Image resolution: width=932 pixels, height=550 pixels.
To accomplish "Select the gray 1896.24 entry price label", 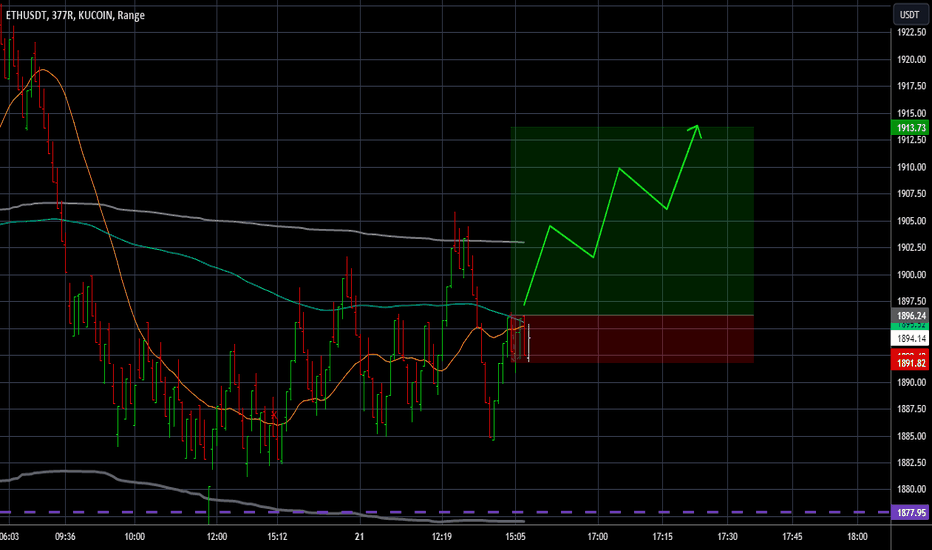I will coord(911,316).
